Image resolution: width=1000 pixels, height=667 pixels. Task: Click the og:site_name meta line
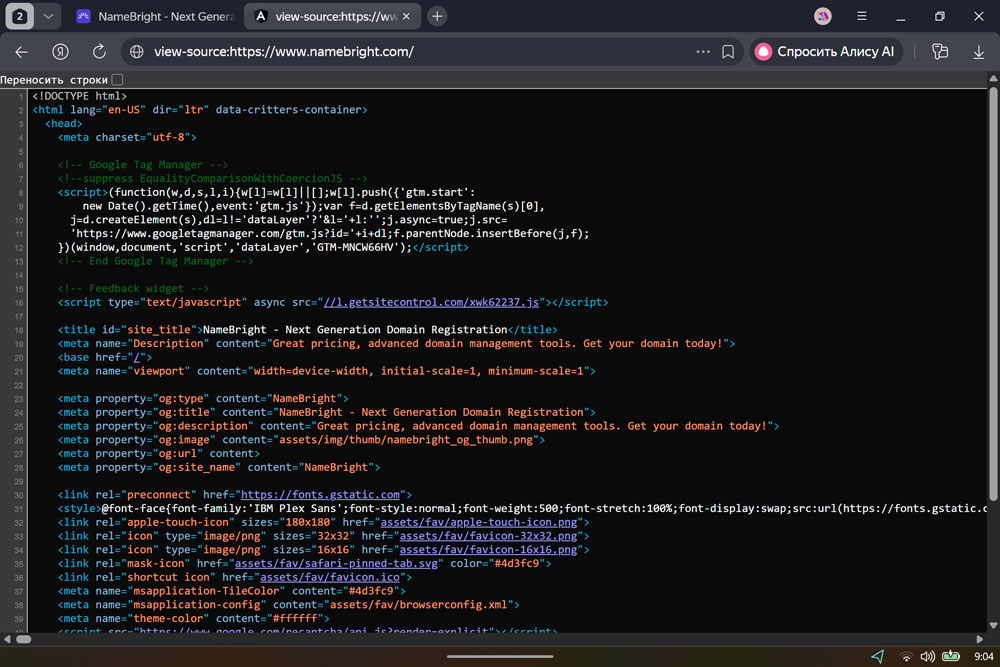(219, 467)
